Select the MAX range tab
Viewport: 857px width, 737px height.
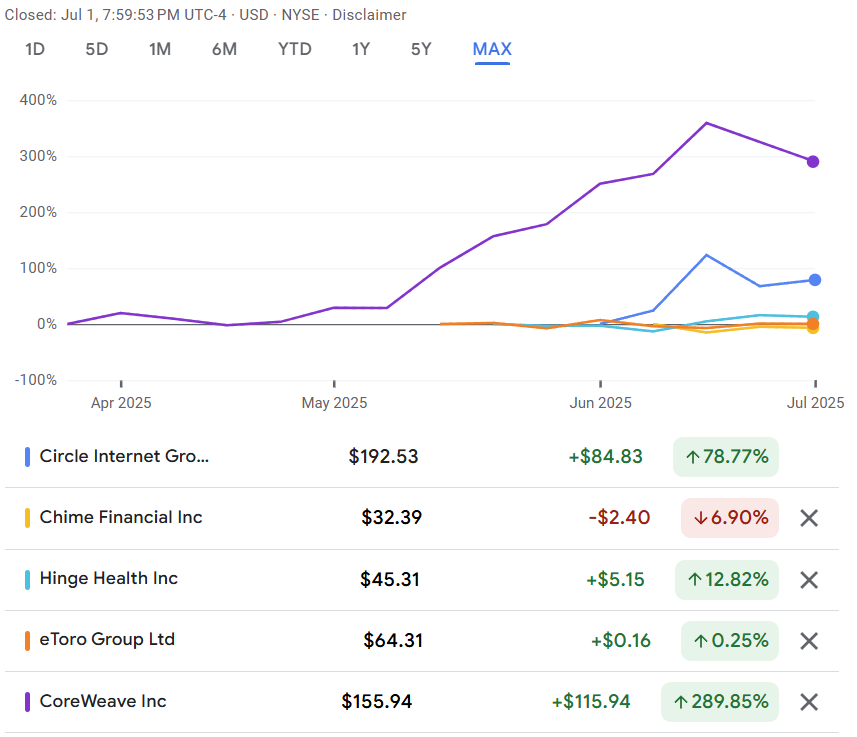tap(492, 49)
